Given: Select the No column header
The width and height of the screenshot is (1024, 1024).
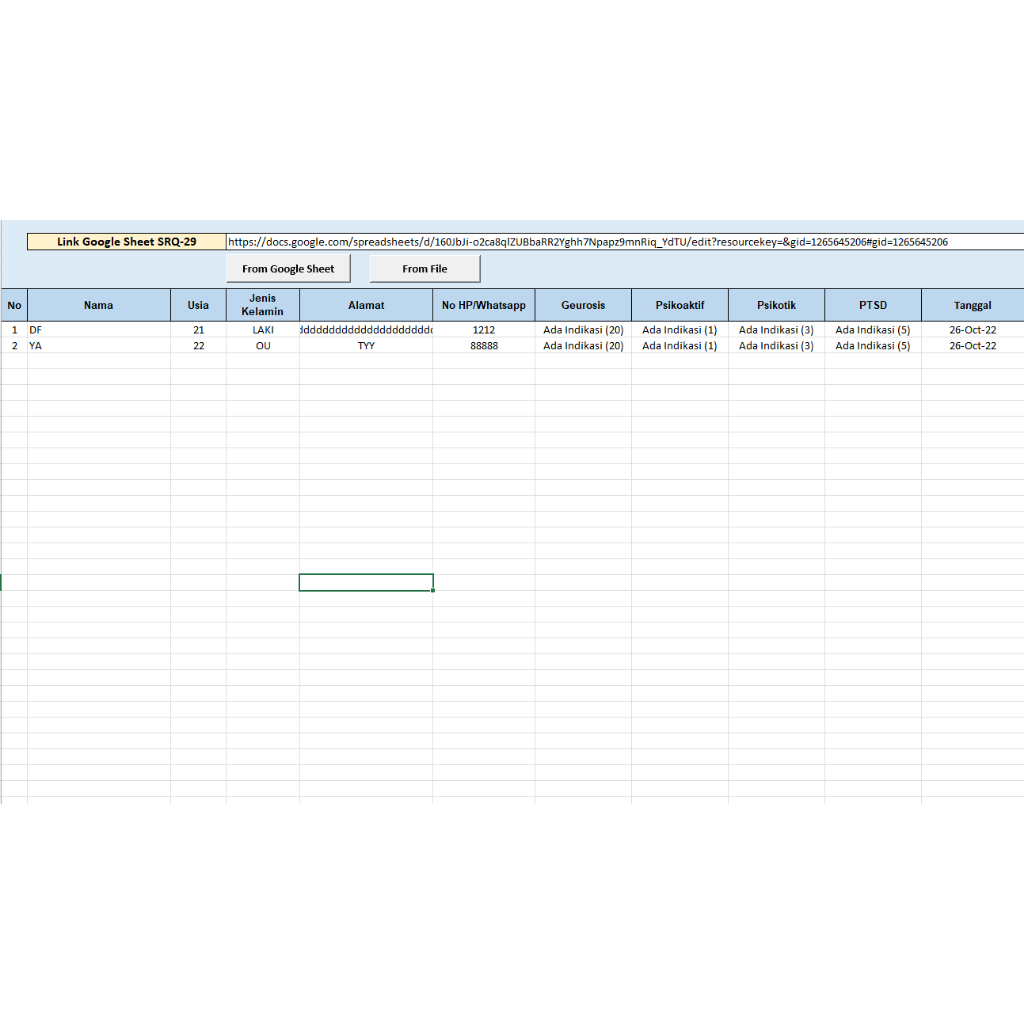Looking at the screenshot, I should tap(14, 305).
